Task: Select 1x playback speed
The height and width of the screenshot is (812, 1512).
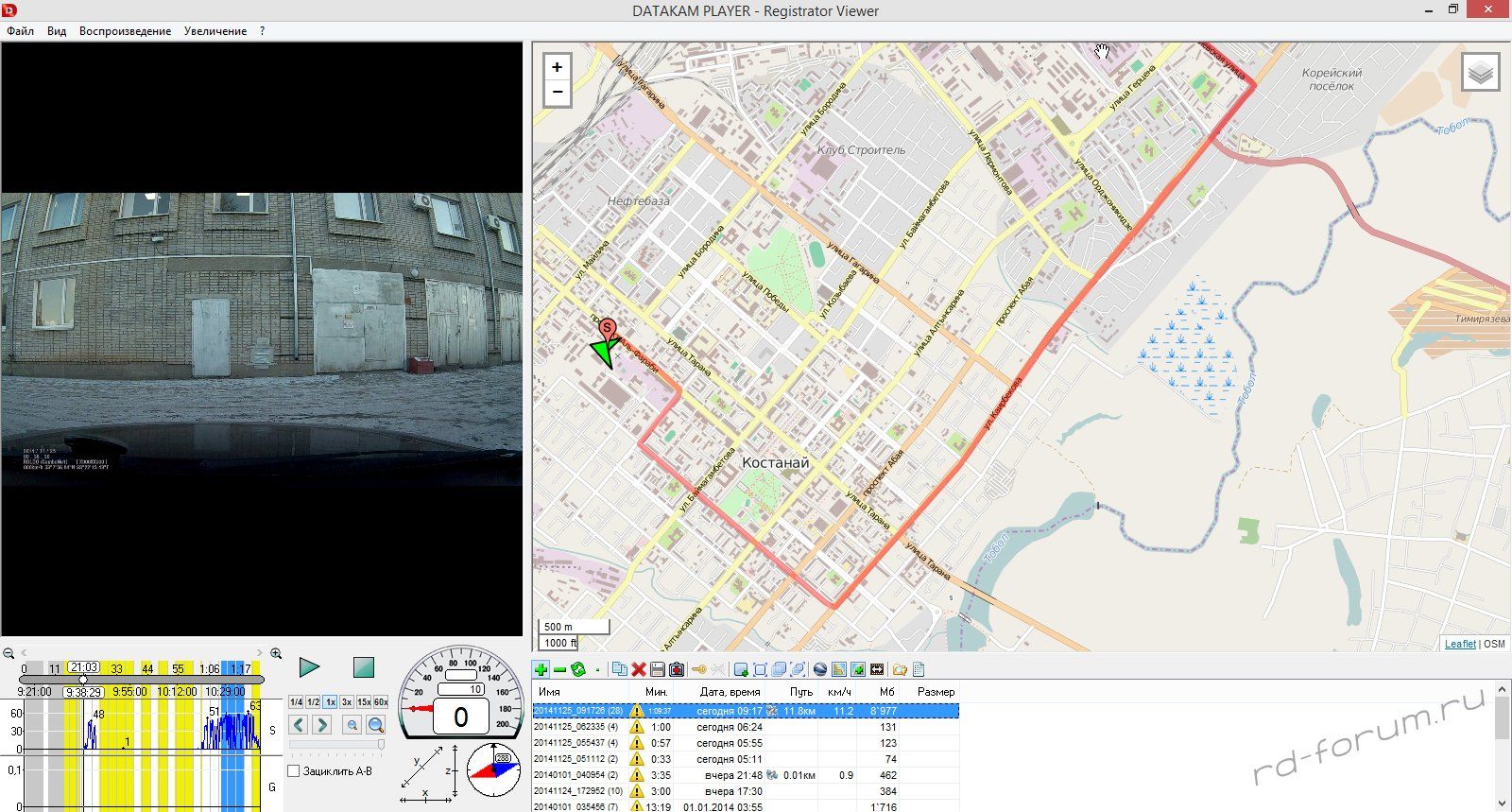Action: [x=330, y=702]
